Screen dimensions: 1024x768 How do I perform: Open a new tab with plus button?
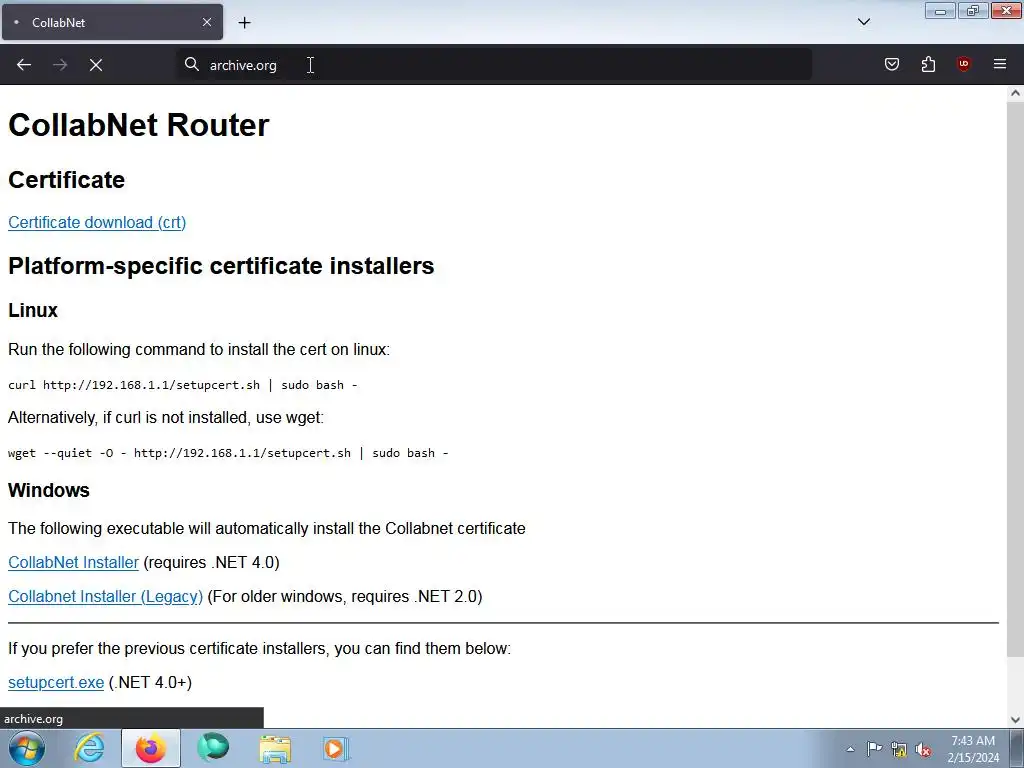coord(244,23)
